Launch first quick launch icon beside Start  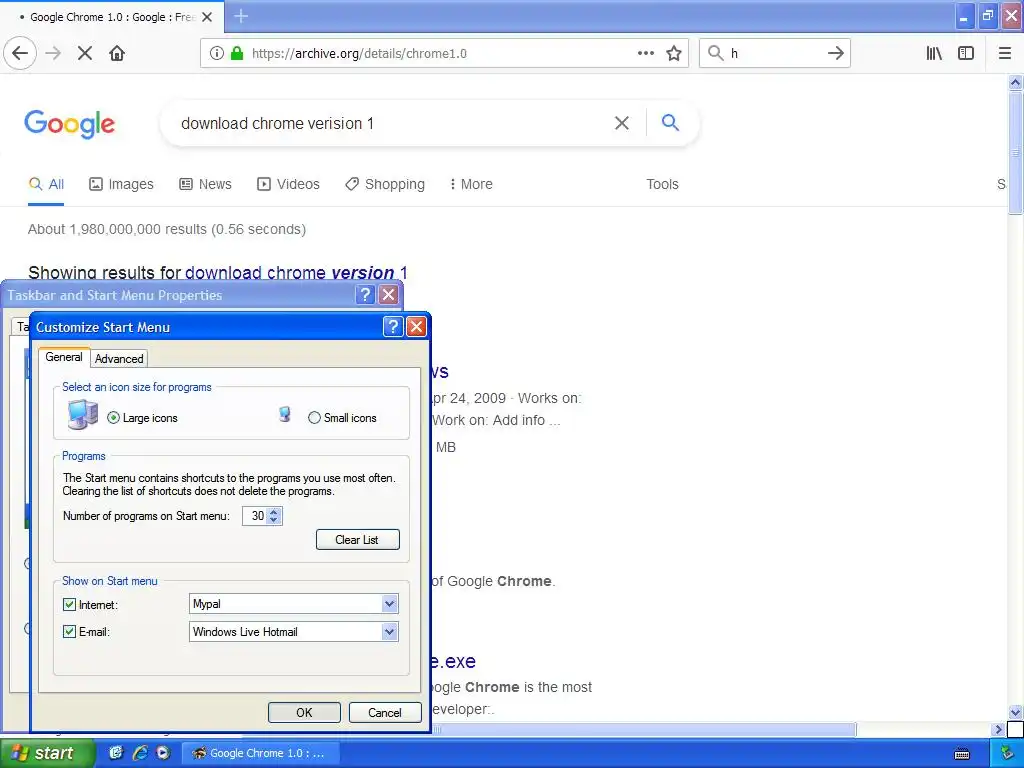point(116,753)
